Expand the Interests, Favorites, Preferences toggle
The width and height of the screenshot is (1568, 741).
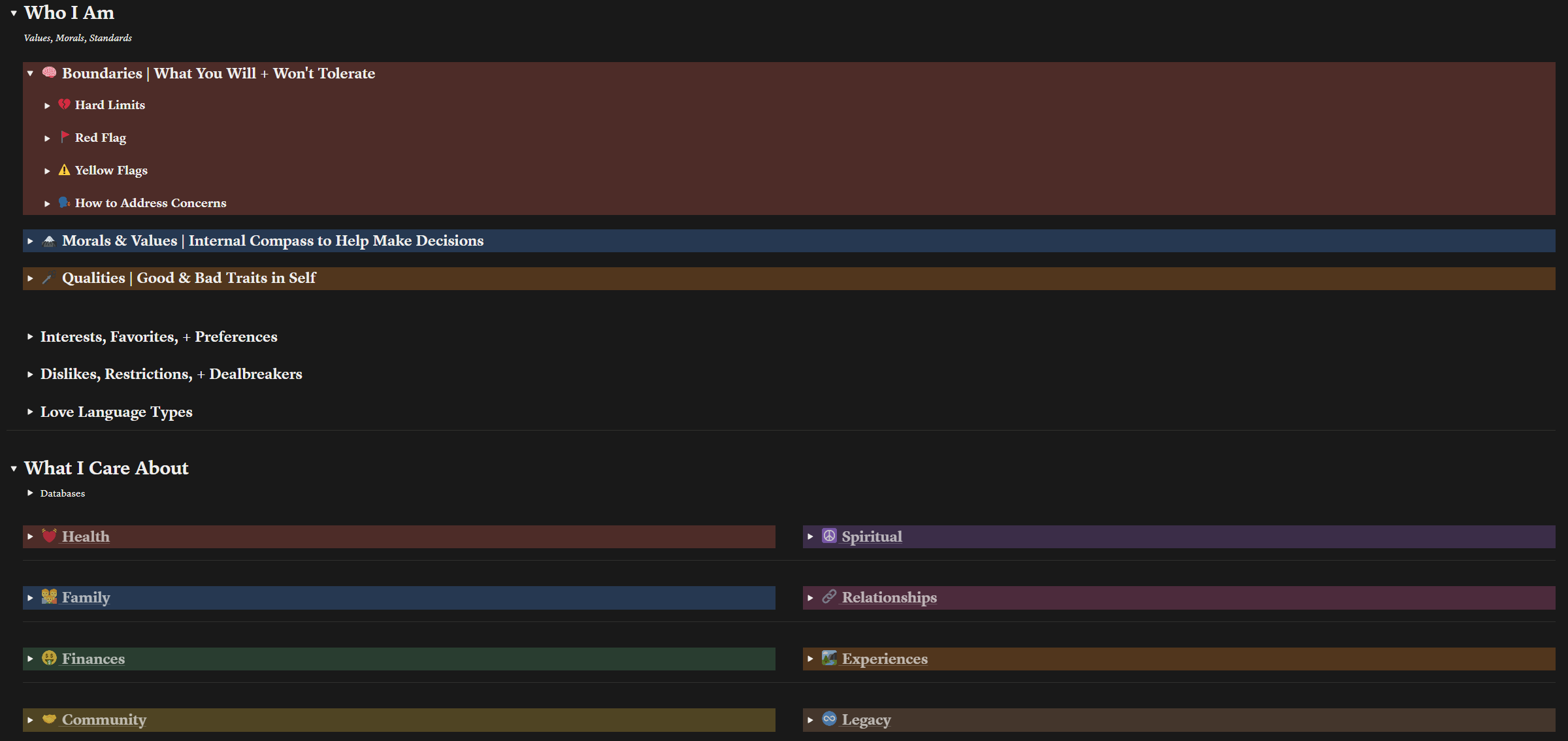(30, 337)
